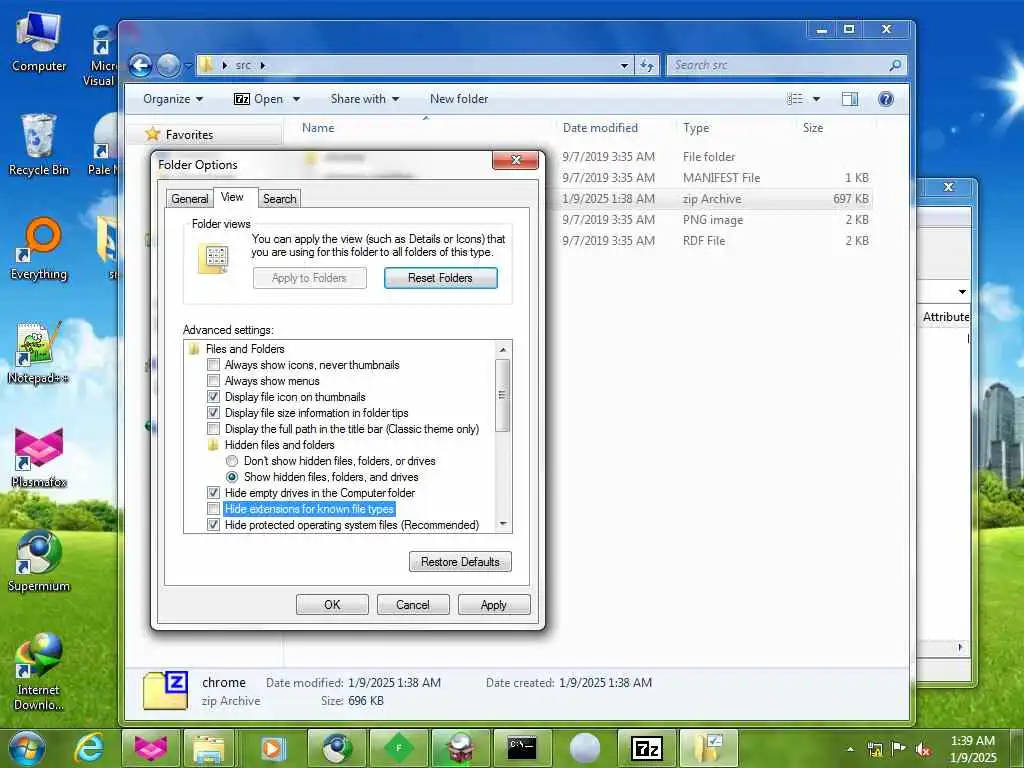Screen dimensions: 1024x768
Task: Click Favorites in the navigation pane
Action: point(189,135)
